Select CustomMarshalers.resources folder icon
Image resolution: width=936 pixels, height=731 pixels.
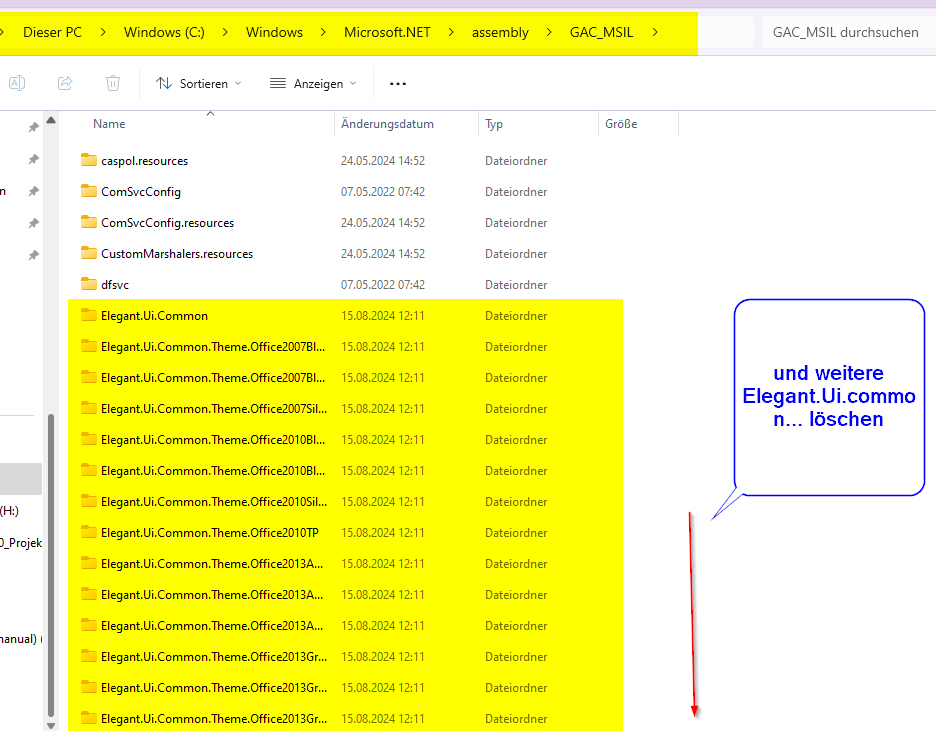tap(89, 253)
